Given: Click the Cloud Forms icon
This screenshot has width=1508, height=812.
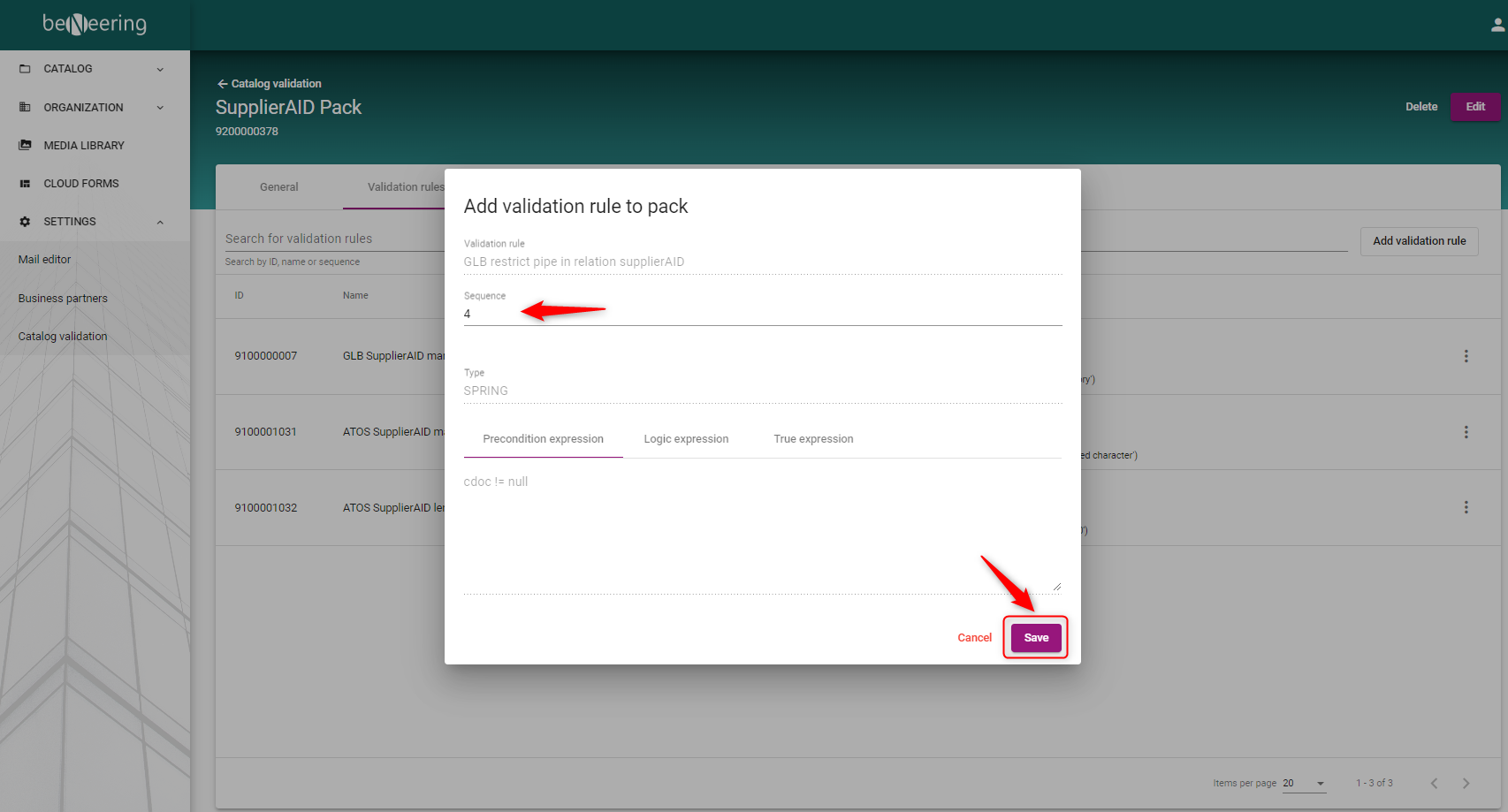Looking at the screenshot, I should [x=25, y=184].
